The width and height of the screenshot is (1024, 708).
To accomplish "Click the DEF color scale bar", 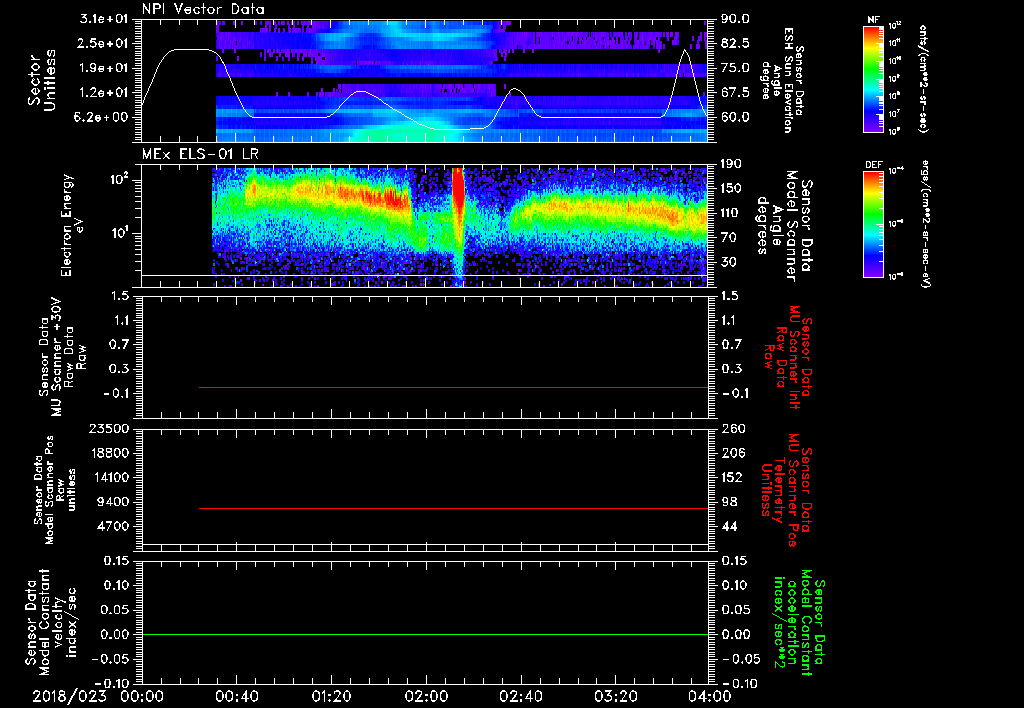I will (873, 224).
